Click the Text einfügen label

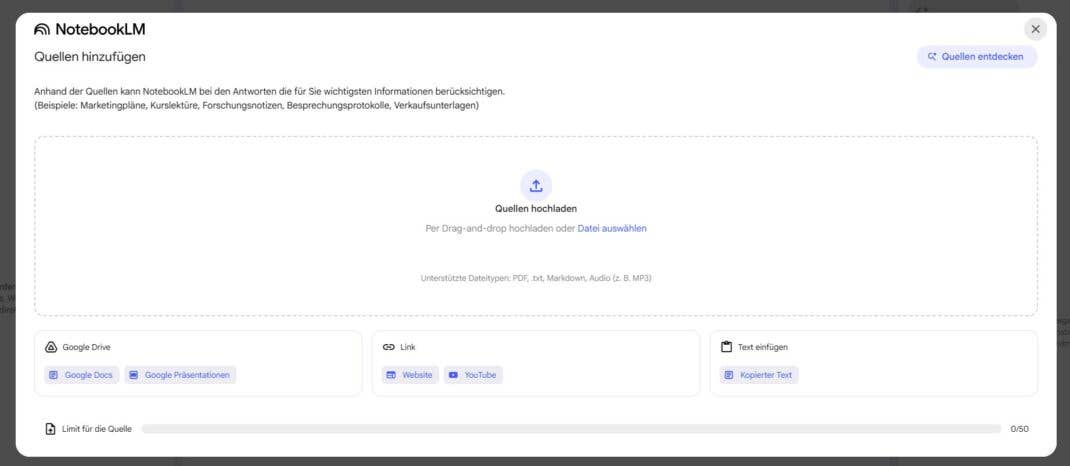[x=762, y=347]
